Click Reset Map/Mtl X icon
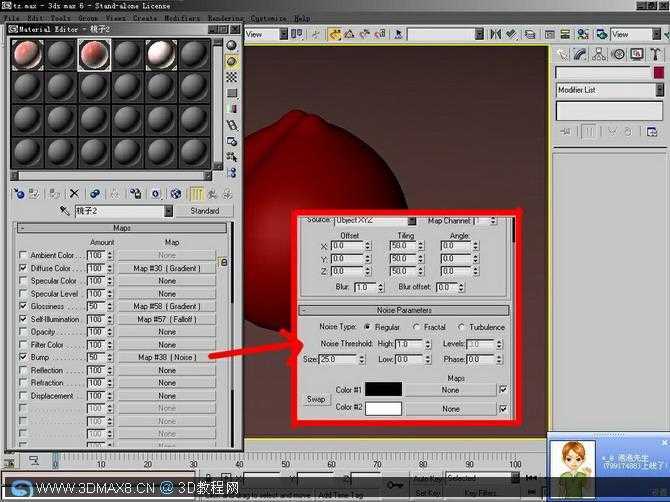 point(74,194)
